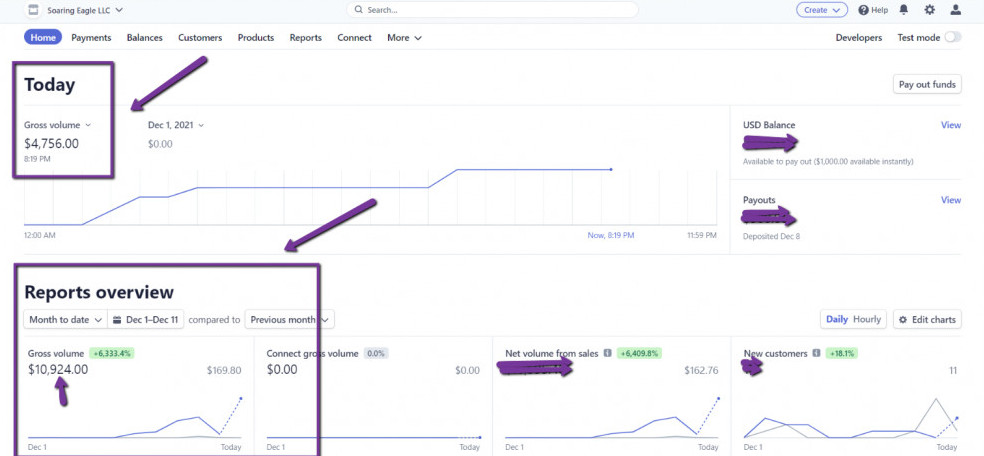The width and height of the screenshot is (984, 456).
Task: Click the notifications bell icon
Action: (x=904, y=10)
